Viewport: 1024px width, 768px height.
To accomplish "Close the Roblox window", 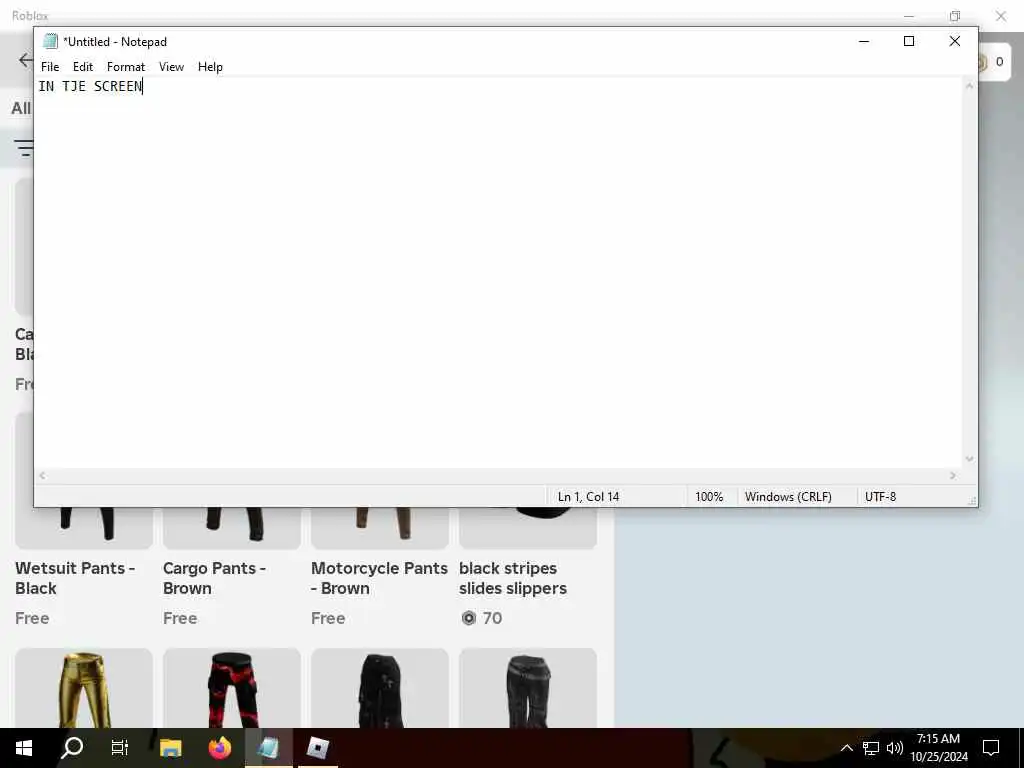I will click(x=1000, y=16).
